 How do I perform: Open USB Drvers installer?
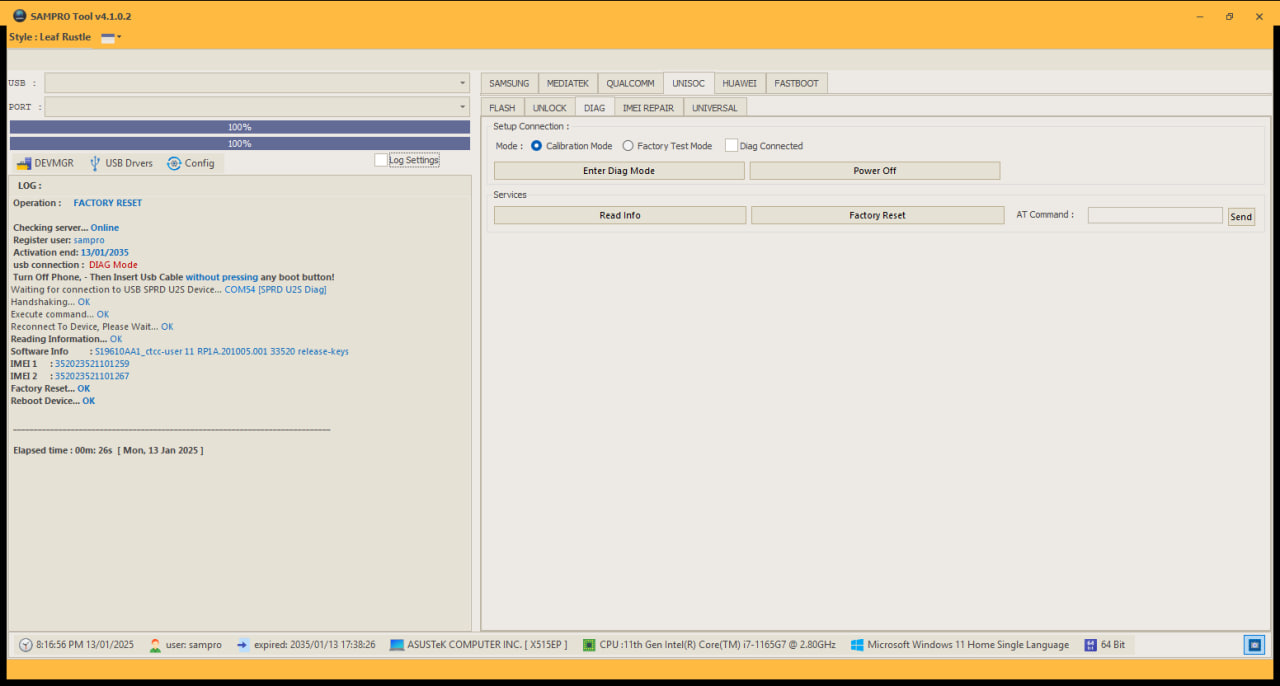[x=121, y=163]
